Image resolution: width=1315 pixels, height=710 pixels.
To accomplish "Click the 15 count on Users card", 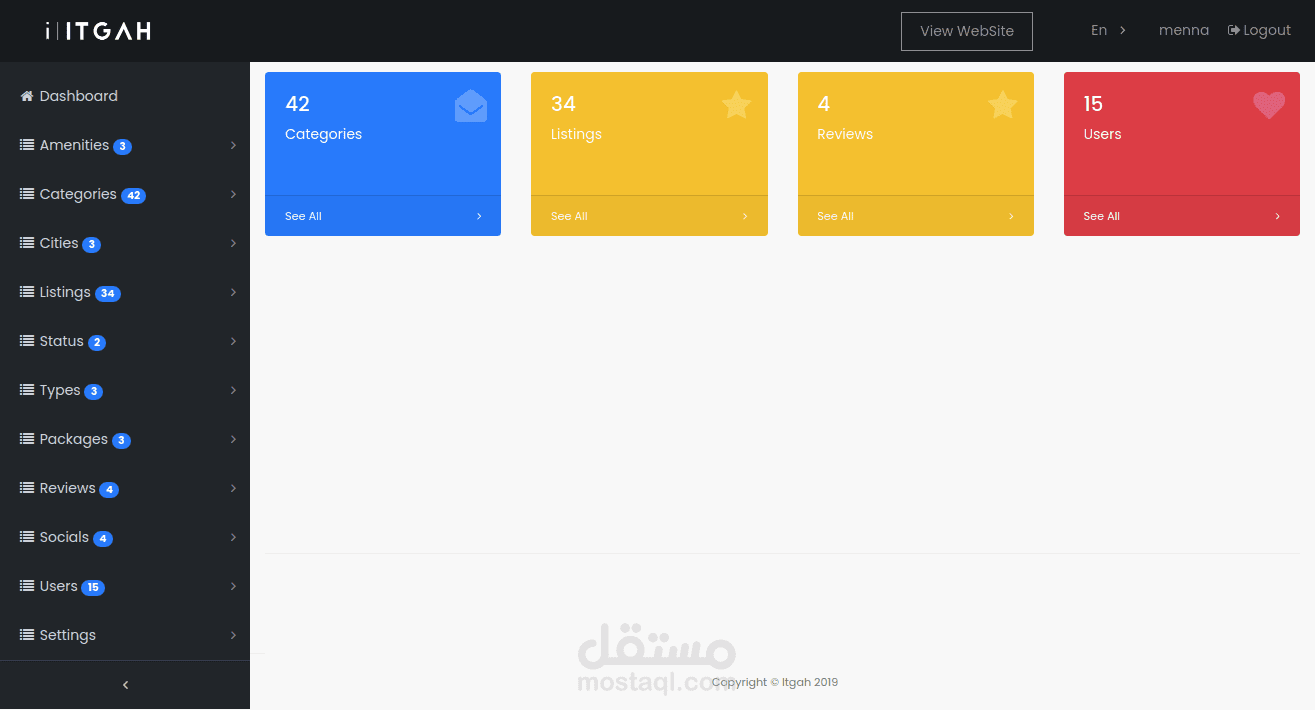I will pos(1093,104).
